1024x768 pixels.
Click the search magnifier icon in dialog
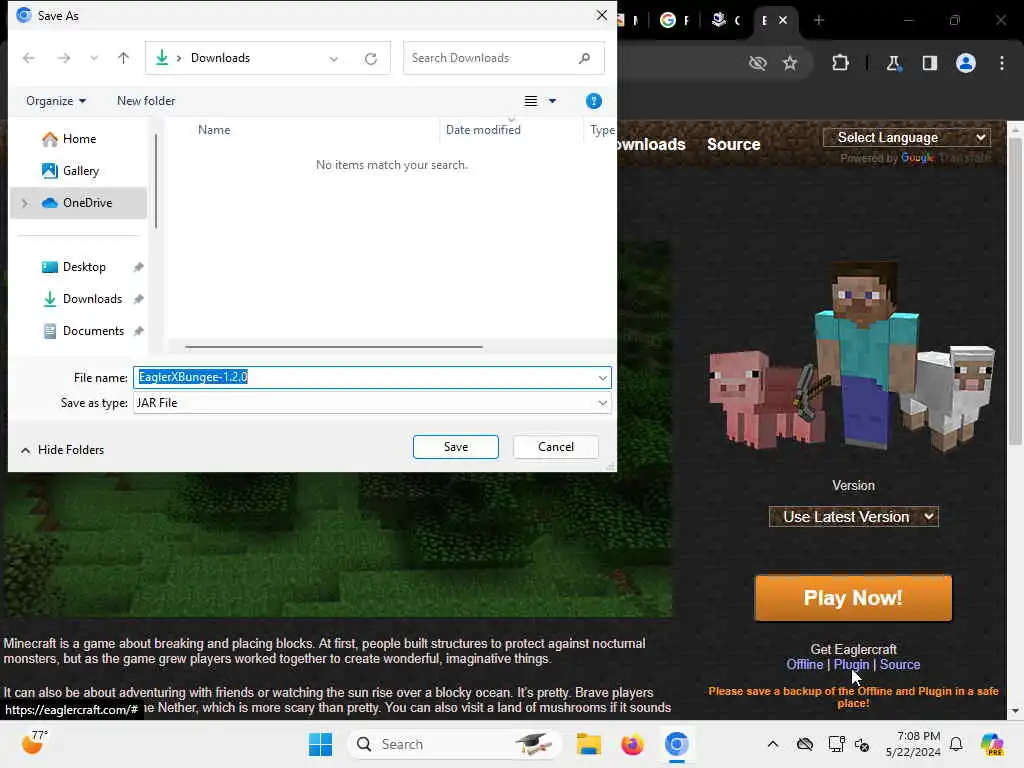(584, 58)
